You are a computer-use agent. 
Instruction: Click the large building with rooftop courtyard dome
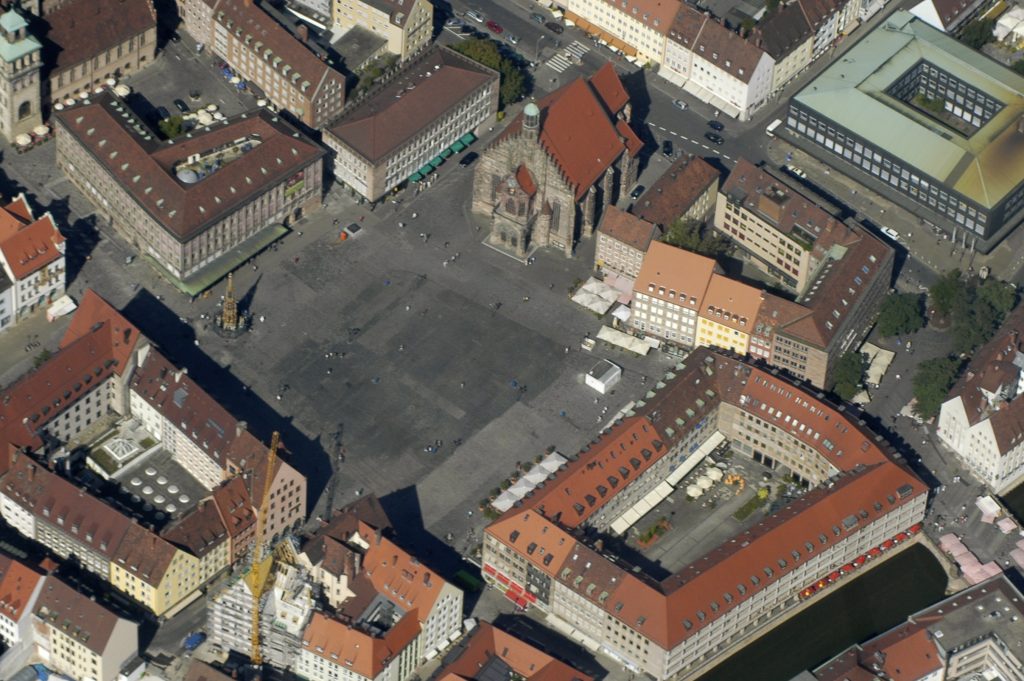190,185
